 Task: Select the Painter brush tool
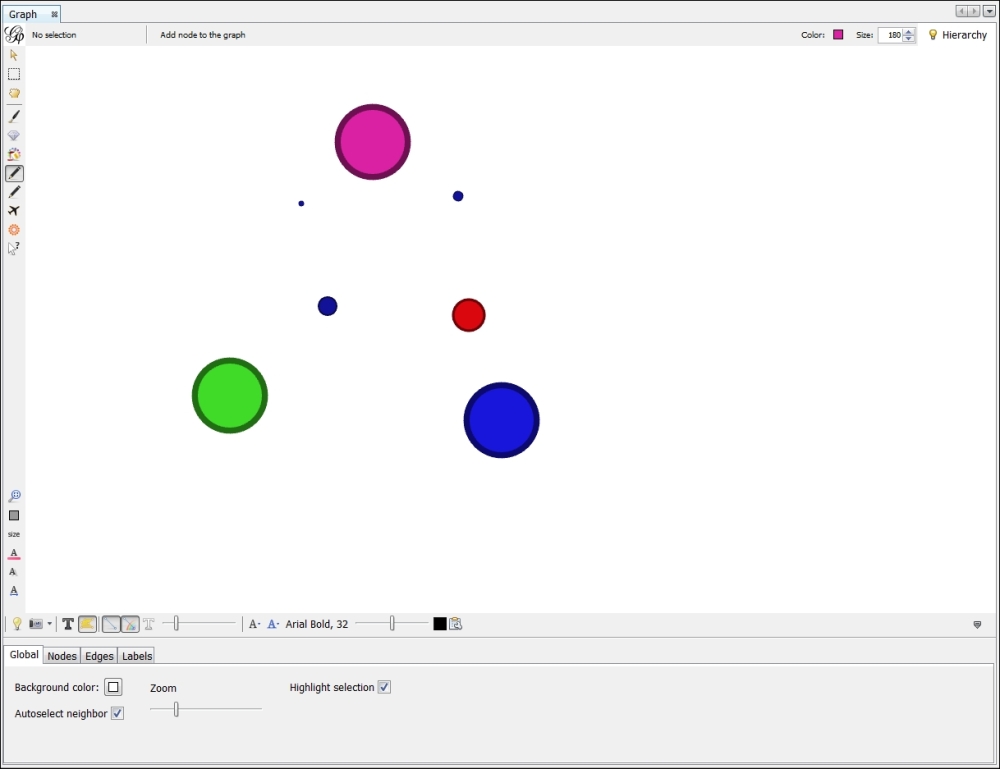[x=14, y=116]
